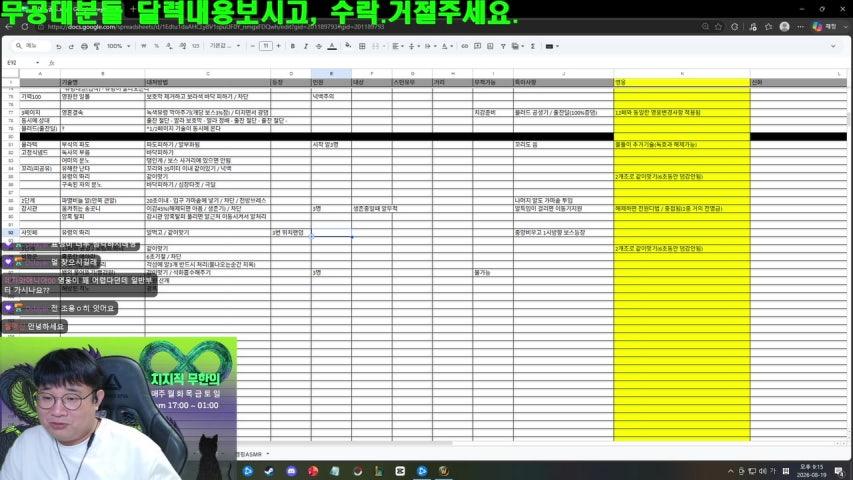Screen dimensions: 853x480
Task: Insert link icon in toolbar
Action: pyautogui.click(x=465, y=46)
